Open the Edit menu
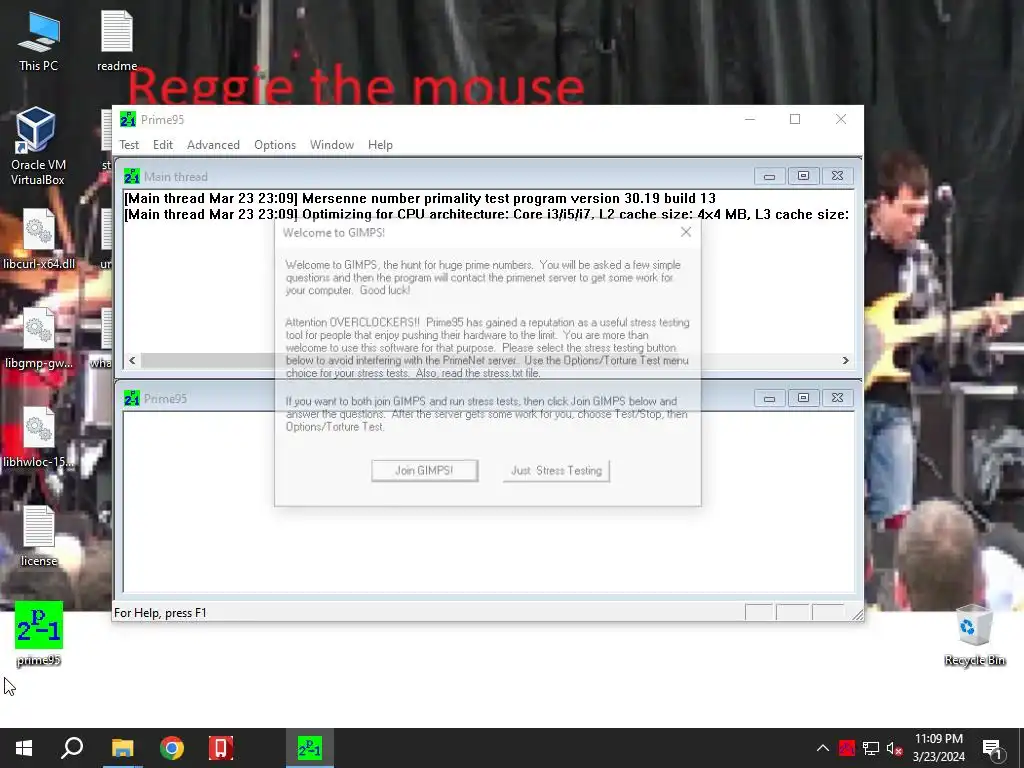 pyautogui.click(x=163, y=145)
